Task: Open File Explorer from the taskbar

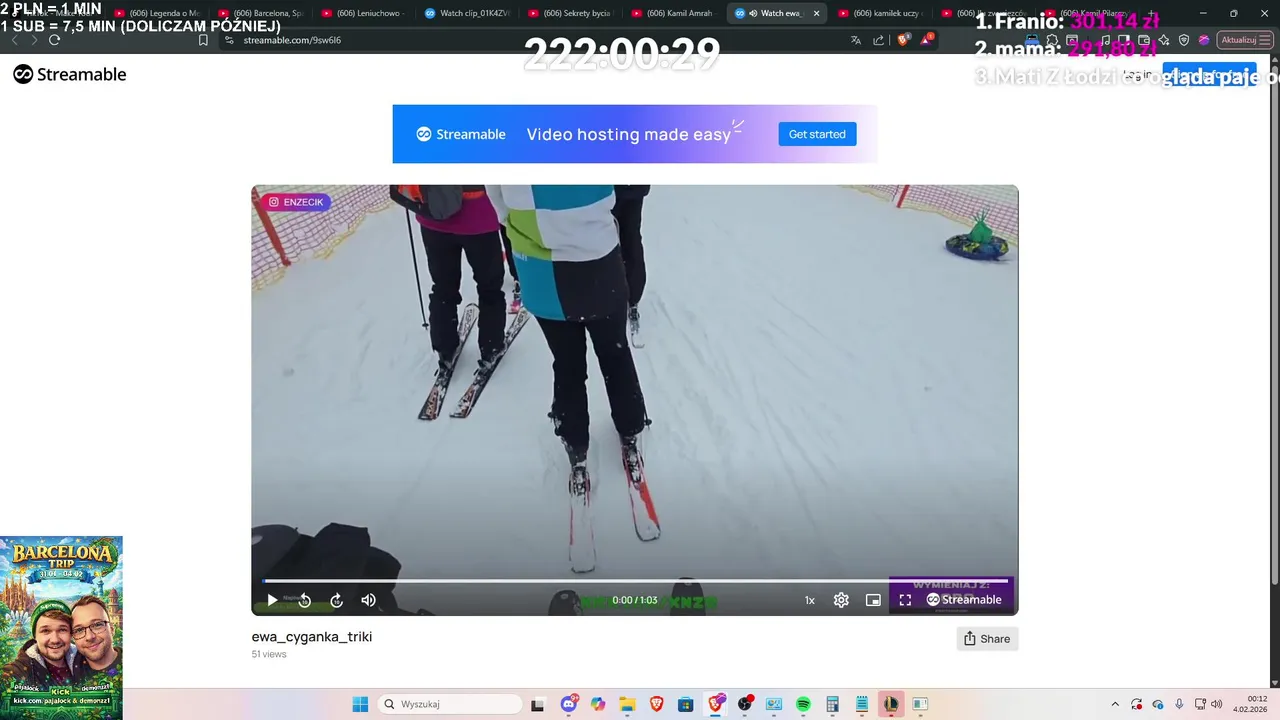Action: click(627, 704)
